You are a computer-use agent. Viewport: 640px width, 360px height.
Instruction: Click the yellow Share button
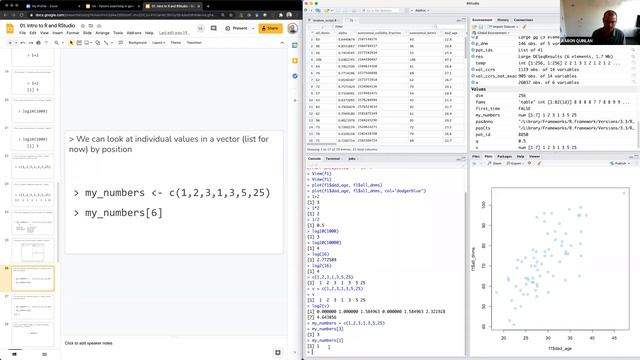270,28
